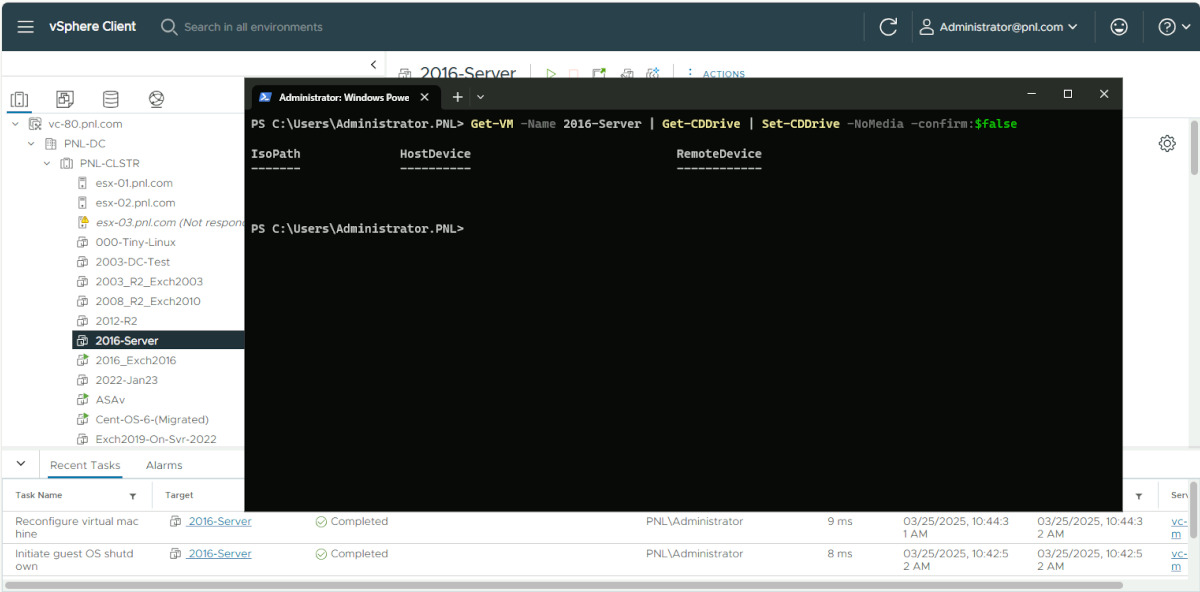
Task: Click Completed status of the Reconfigure task
Action: pos(352,521)
